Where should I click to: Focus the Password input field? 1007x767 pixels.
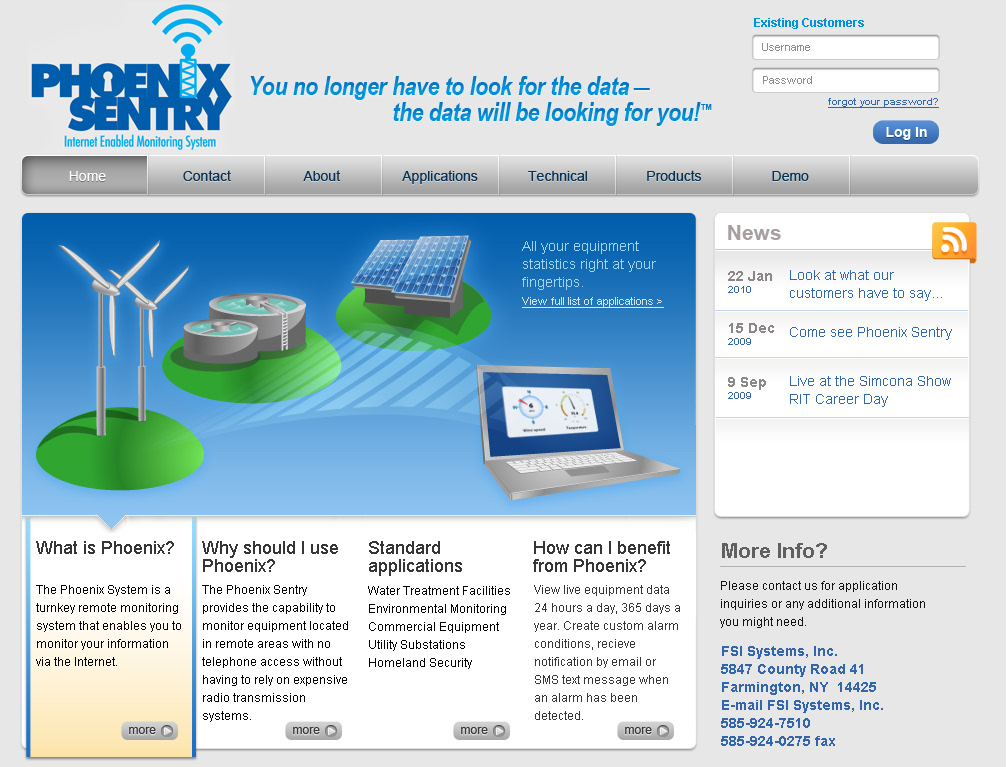[x=845, y=80]
